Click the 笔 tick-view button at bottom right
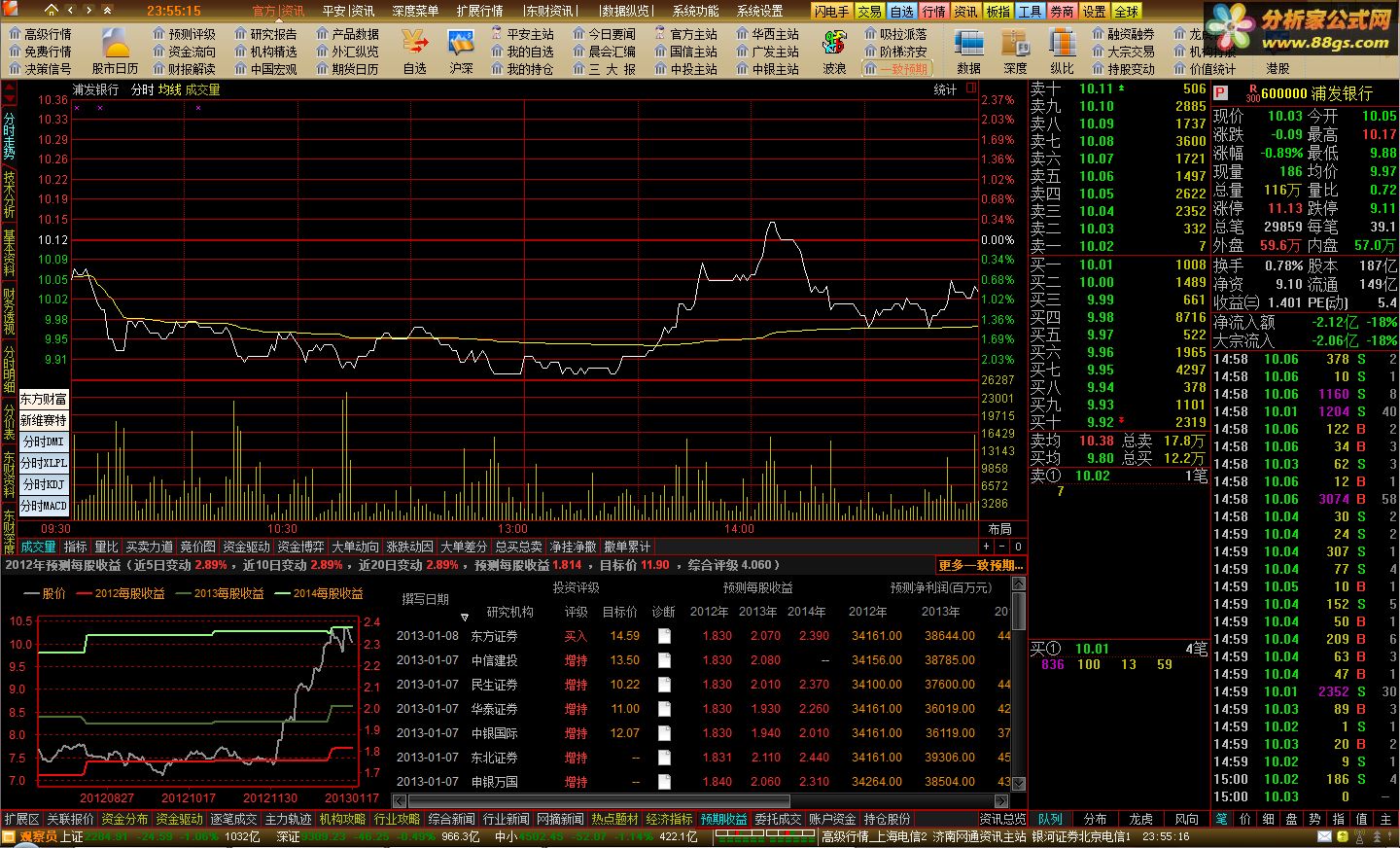This screenshot has height=848, width=1400. pos(1221,819)
